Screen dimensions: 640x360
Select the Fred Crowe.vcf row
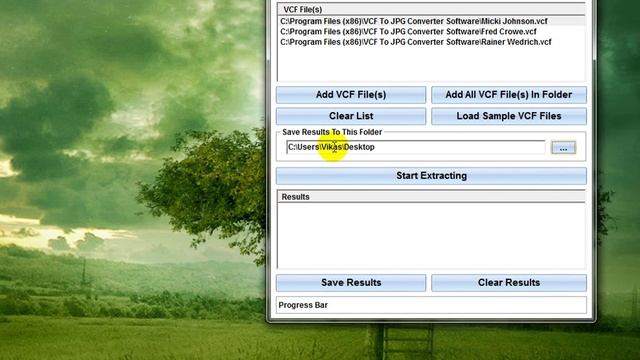[x=432, y=32]
